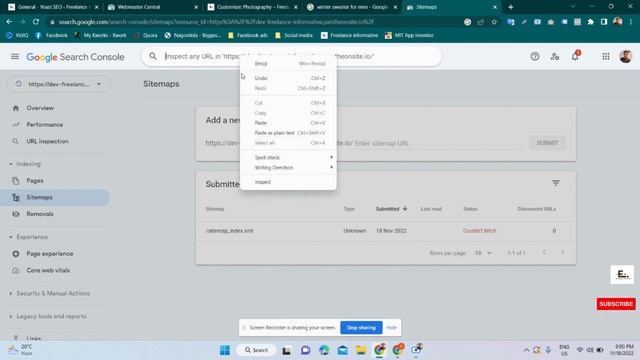The image size is (640, 360).
Task: Choose Paste as plain text
Action: coord(288,133)
